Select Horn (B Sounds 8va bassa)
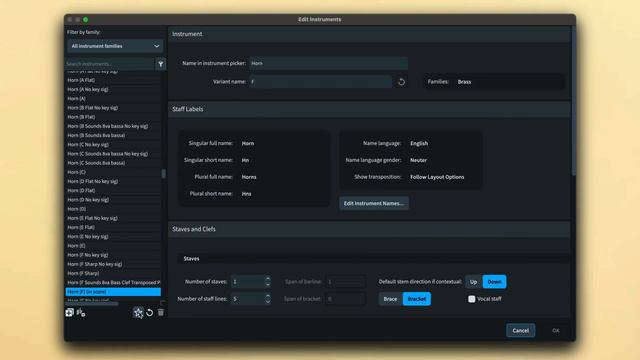 click(113, 135)
